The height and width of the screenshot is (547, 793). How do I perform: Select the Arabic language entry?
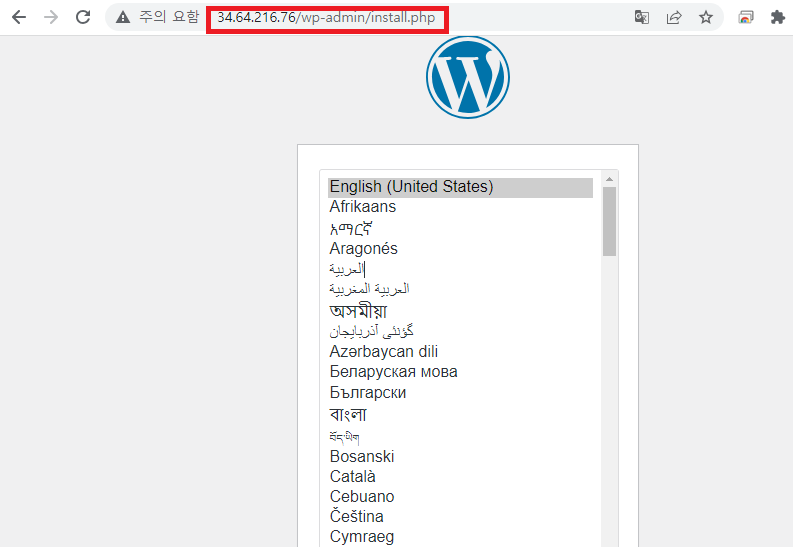(x=460, y=269)
